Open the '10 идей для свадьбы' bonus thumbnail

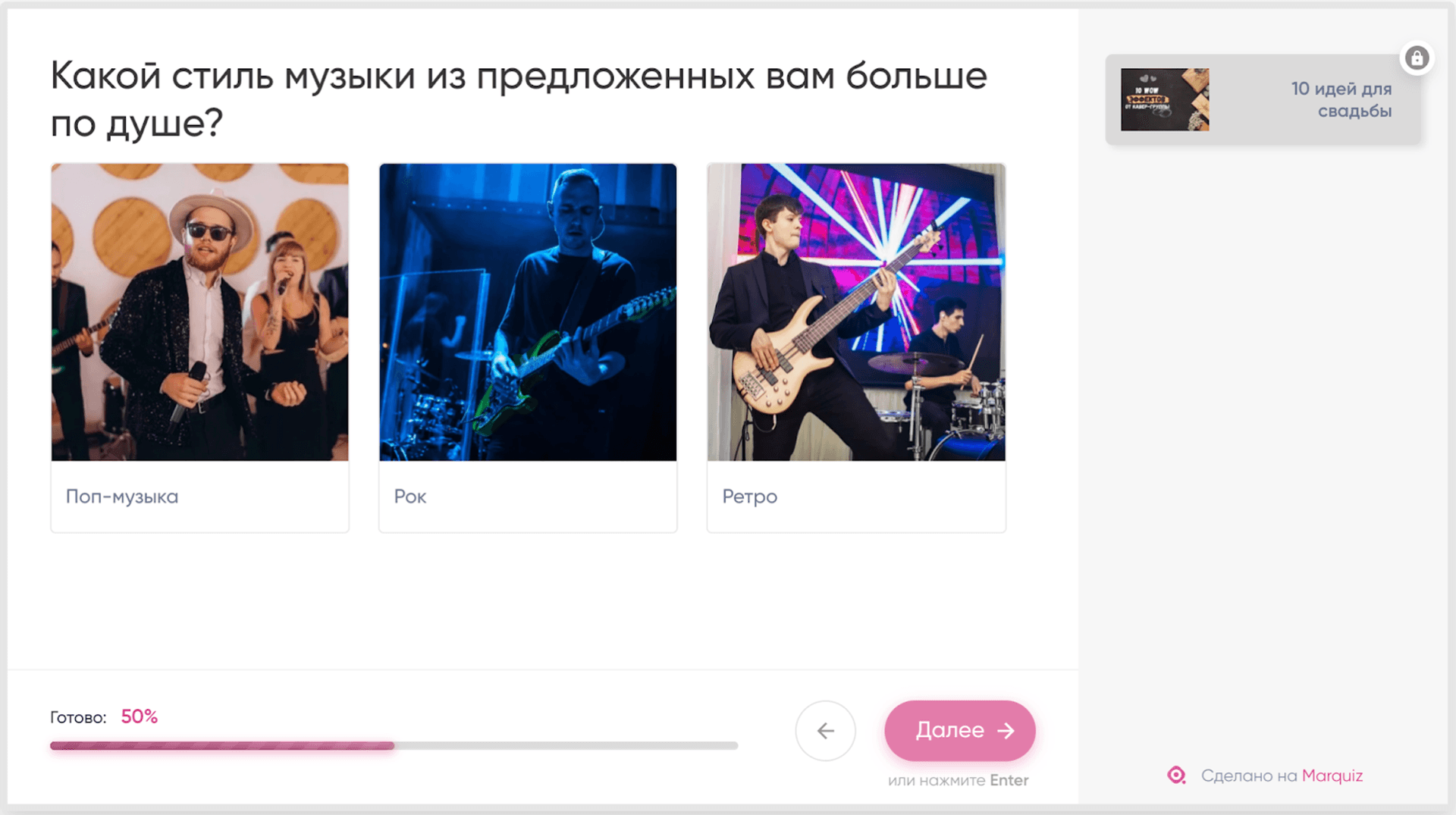pos(1165,99)
